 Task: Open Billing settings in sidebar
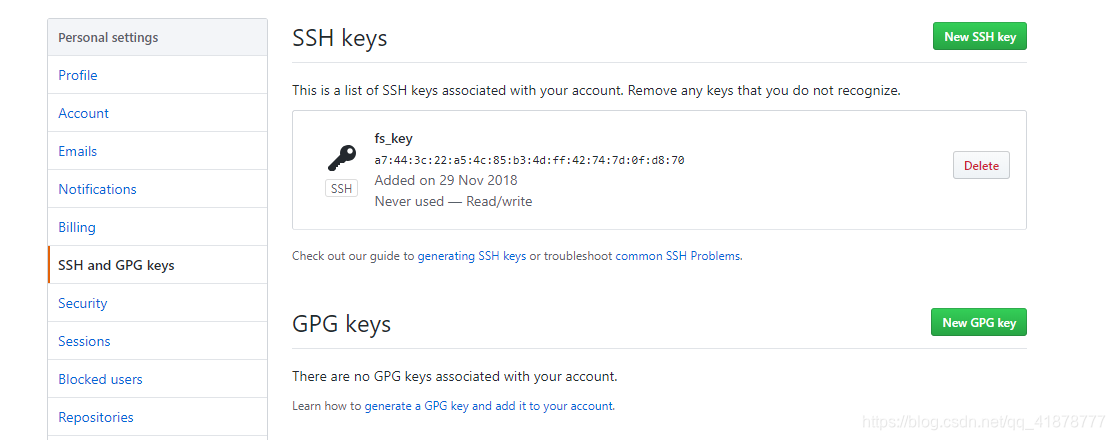pyautogui.click(x=157, y=227)
